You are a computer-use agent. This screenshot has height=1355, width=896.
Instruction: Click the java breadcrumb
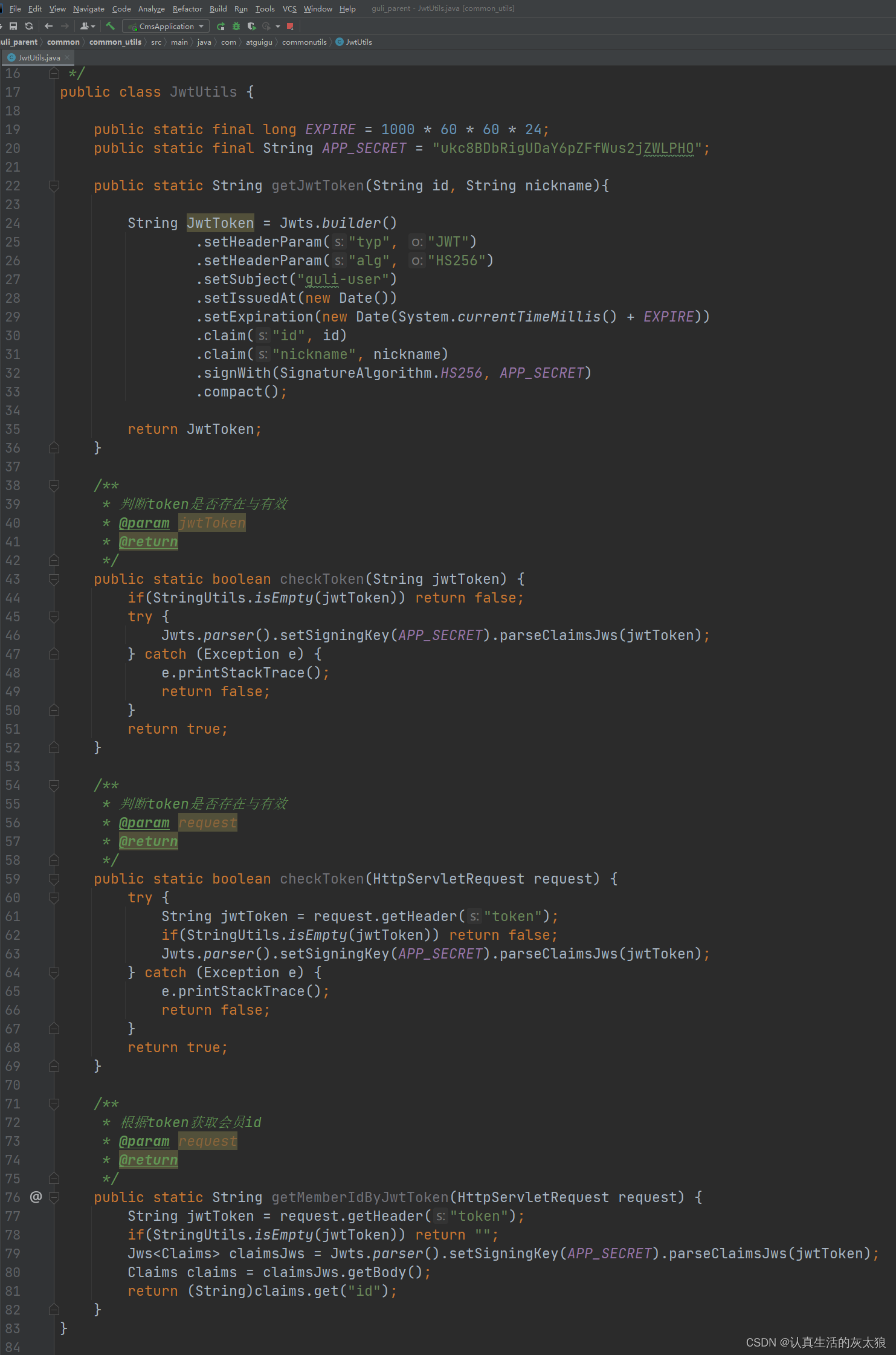click(204, 42)
